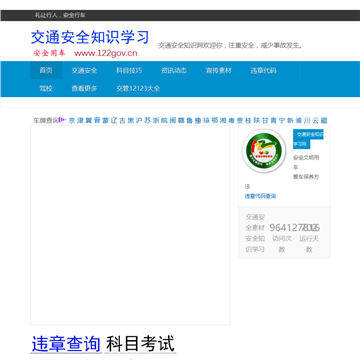
Task: Click the red 安全用车 slogan under title
Action: (49, 53)
